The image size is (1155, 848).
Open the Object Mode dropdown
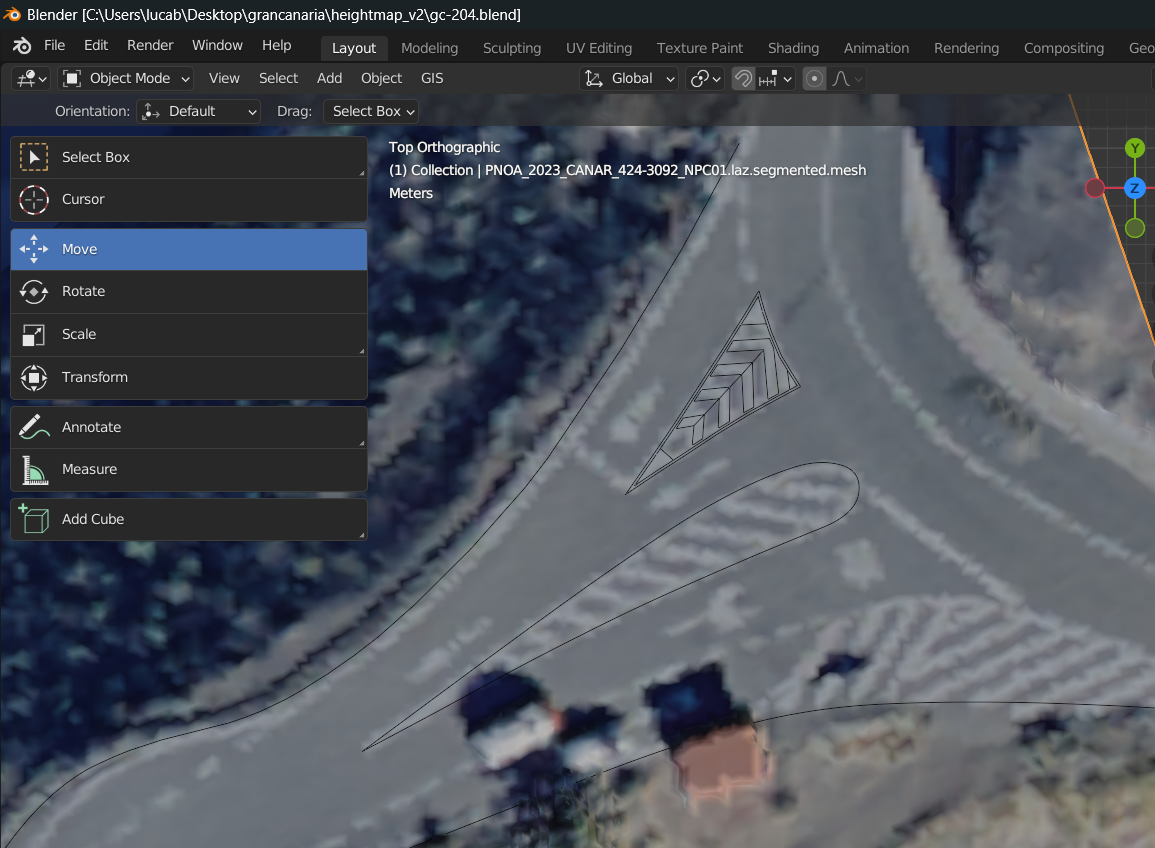[x=126, y=78]
